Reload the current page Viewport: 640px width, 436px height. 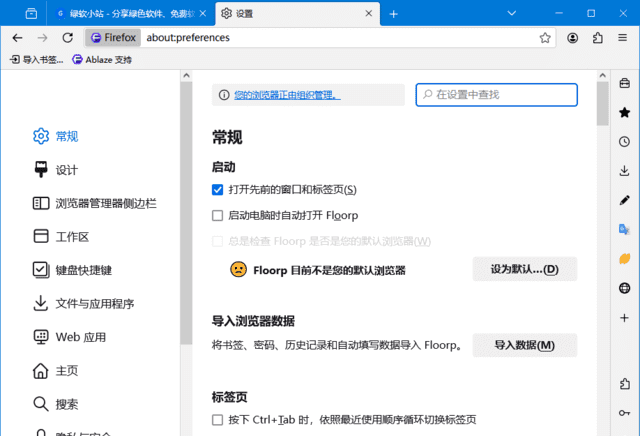(67, 38)
